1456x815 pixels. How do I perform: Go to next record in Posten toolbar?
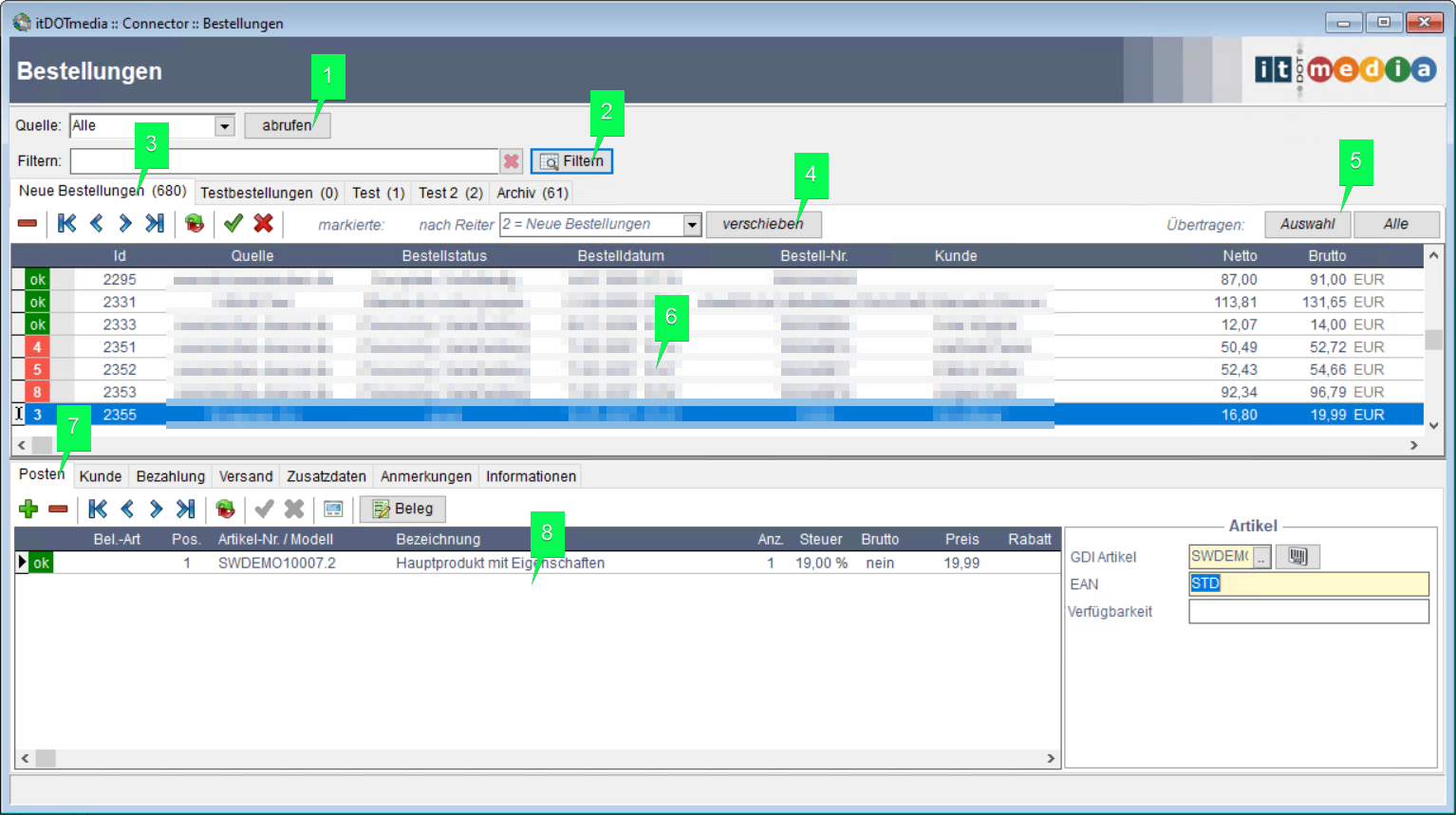point(157,509)
